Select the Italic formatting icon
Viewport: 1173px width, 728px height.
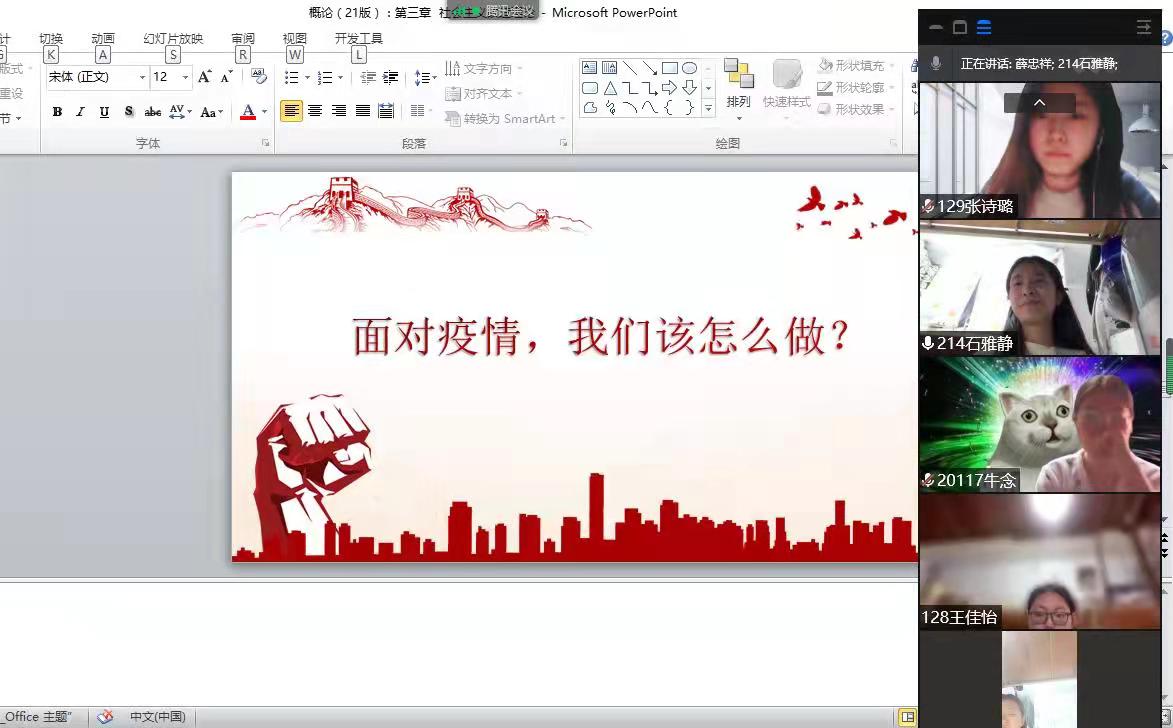80,110
